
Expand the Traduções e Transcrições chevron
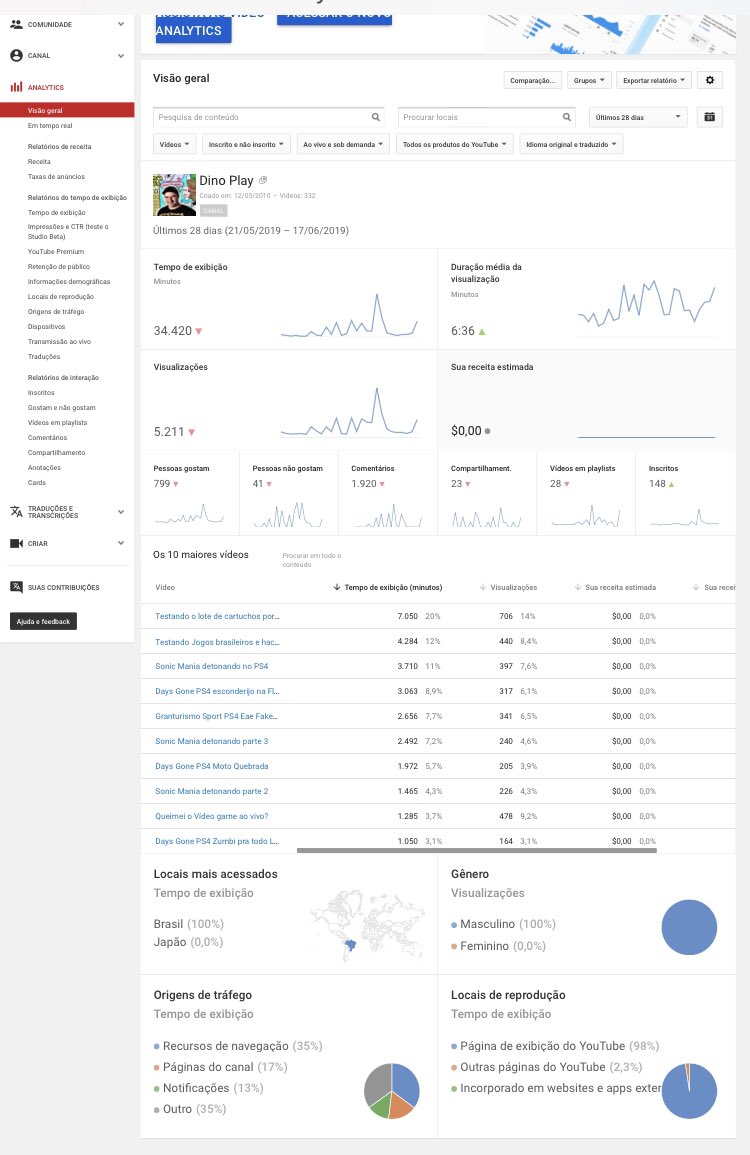pos(121,511)
